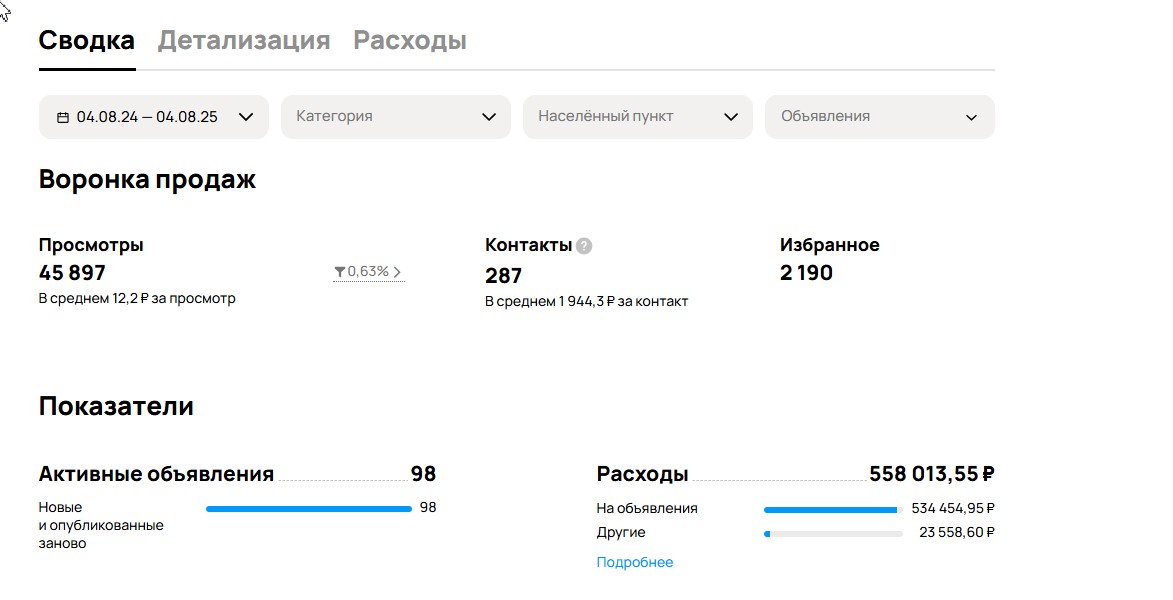This screenshot has height=600, width=1173.
Task: Go to the Расходы tab
Action: click(x=410, y=41)
